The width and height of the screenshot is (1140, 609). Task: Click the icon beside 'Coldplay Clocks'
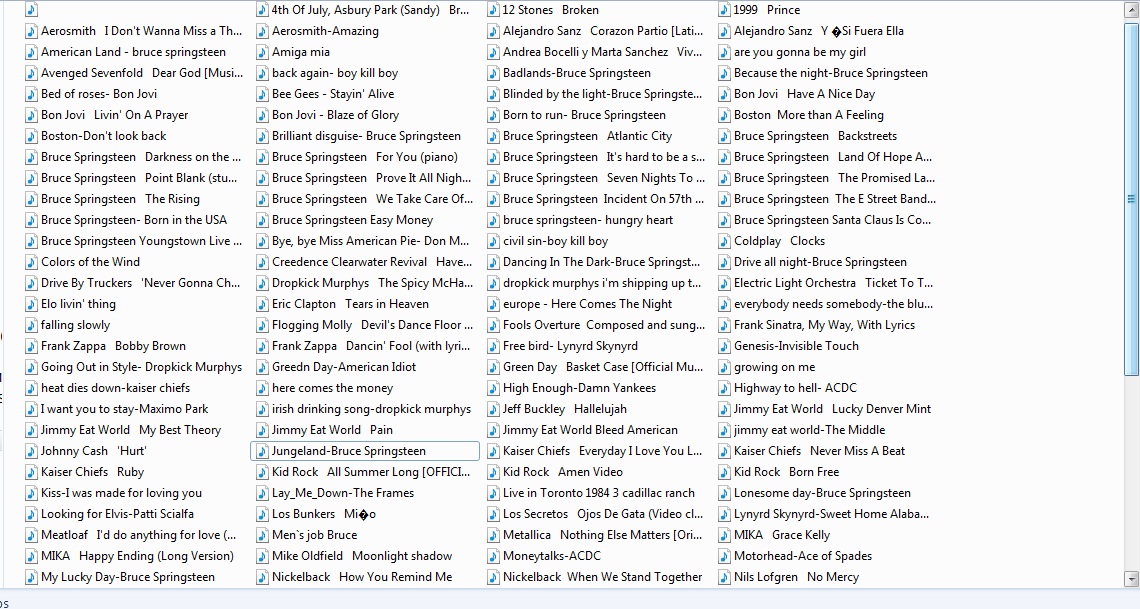(724, 241)
